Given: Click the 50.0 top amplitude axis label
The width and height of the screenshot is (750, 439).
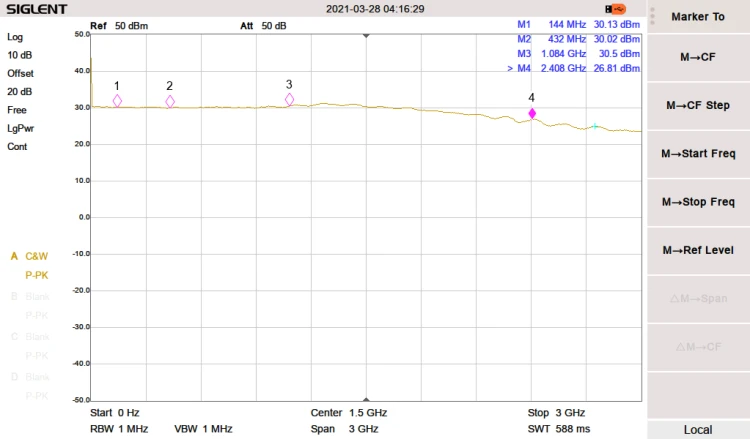Looking at the screenshot, I should (x=82, y=34).
